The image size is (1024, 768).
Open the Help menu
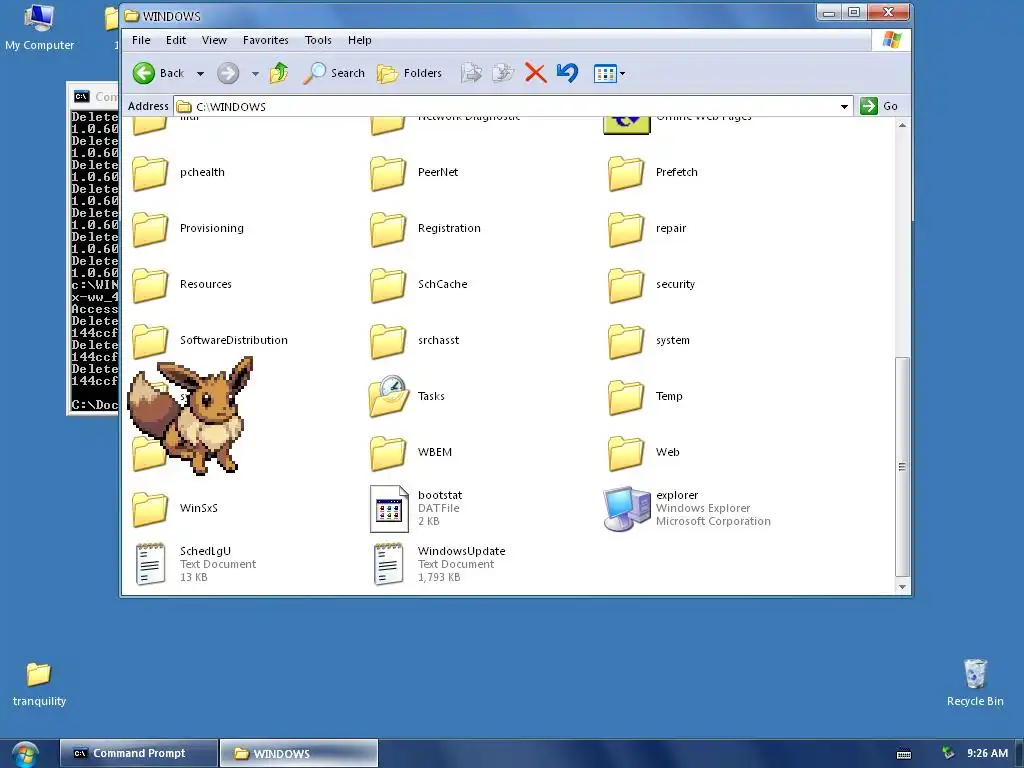359,40
